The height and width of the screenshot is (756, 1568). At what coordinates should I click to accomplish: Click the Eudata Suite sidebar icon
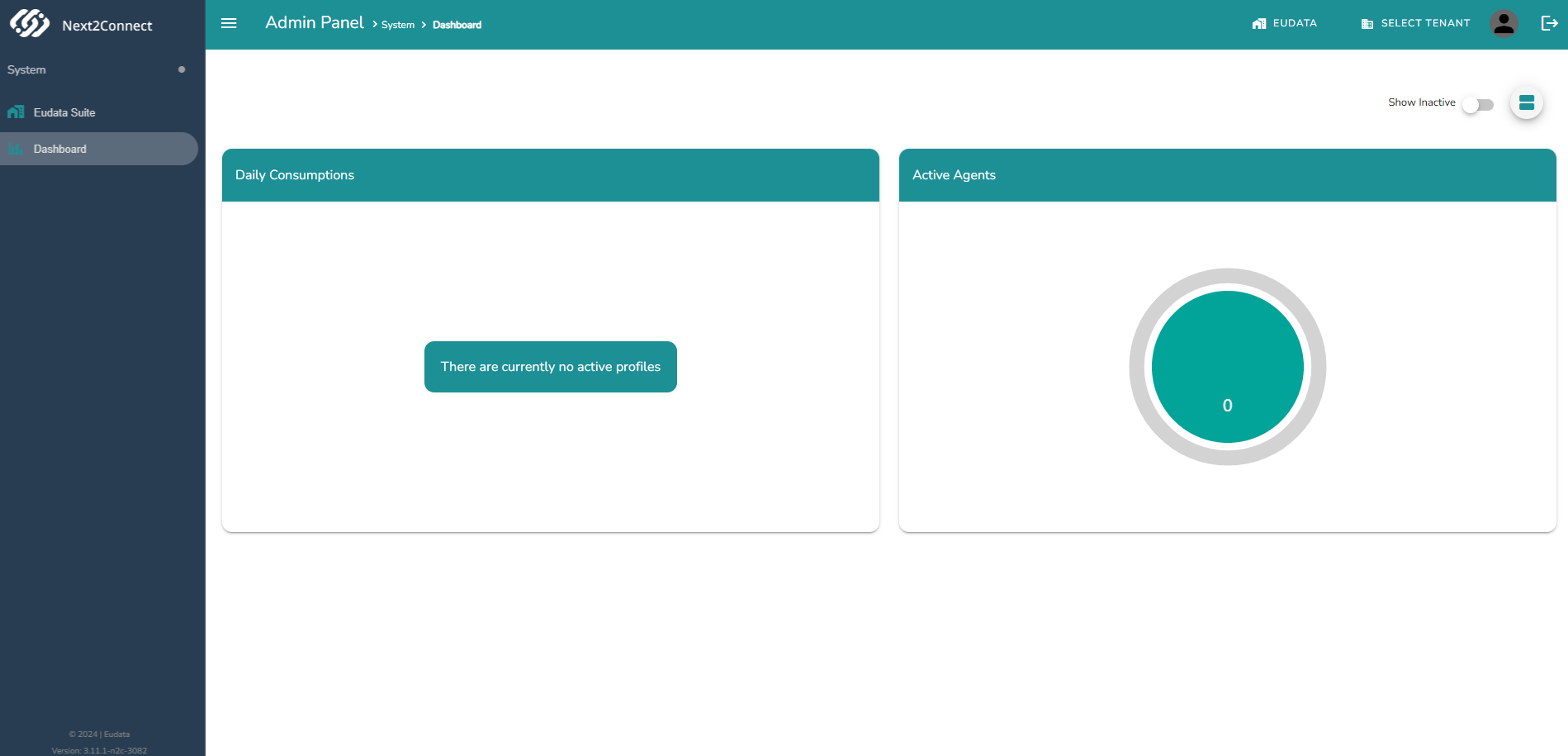pos(16,112)
